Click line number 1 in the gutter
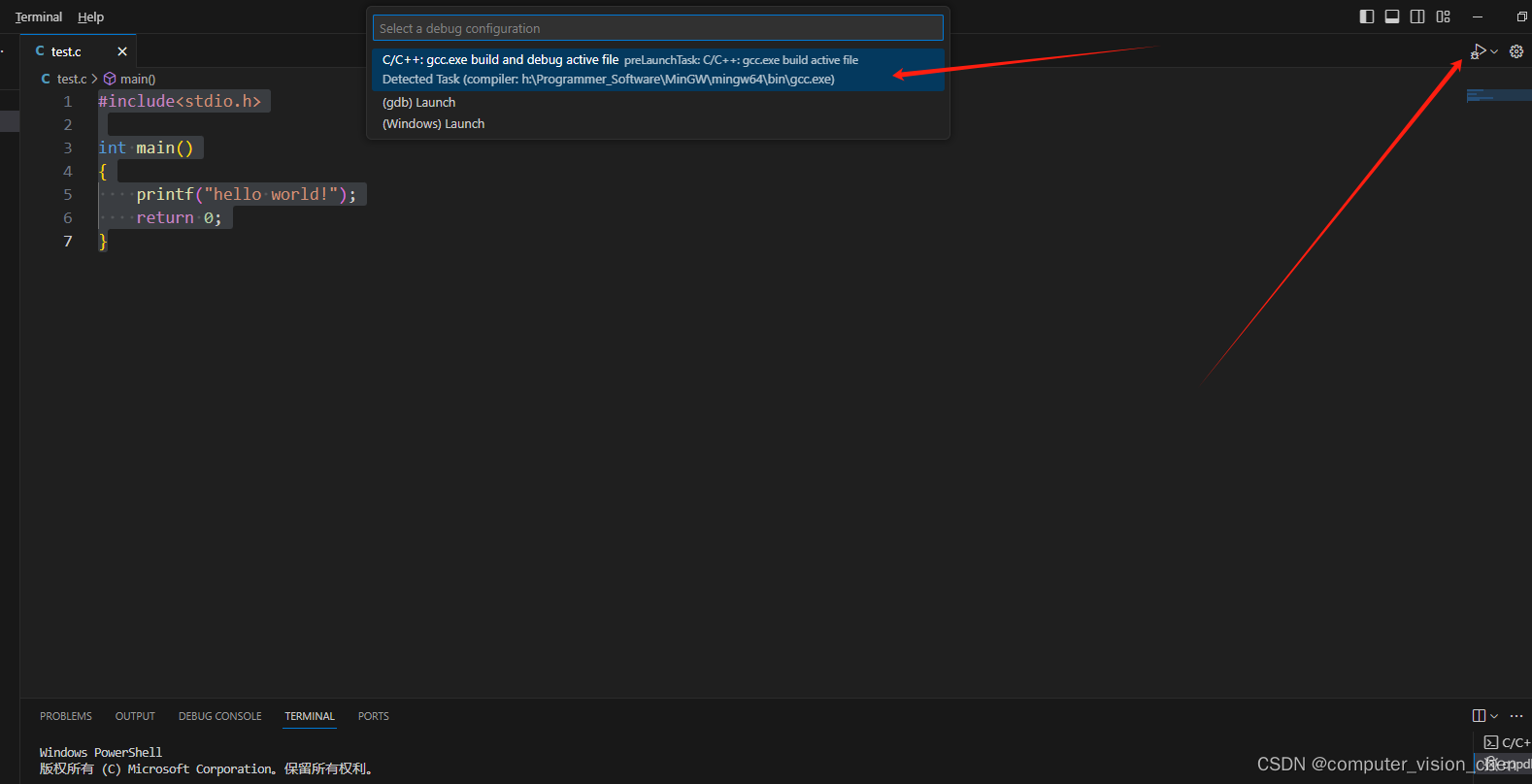The width and height of the screenshot is (1532, 784). (x=68, y=101)
